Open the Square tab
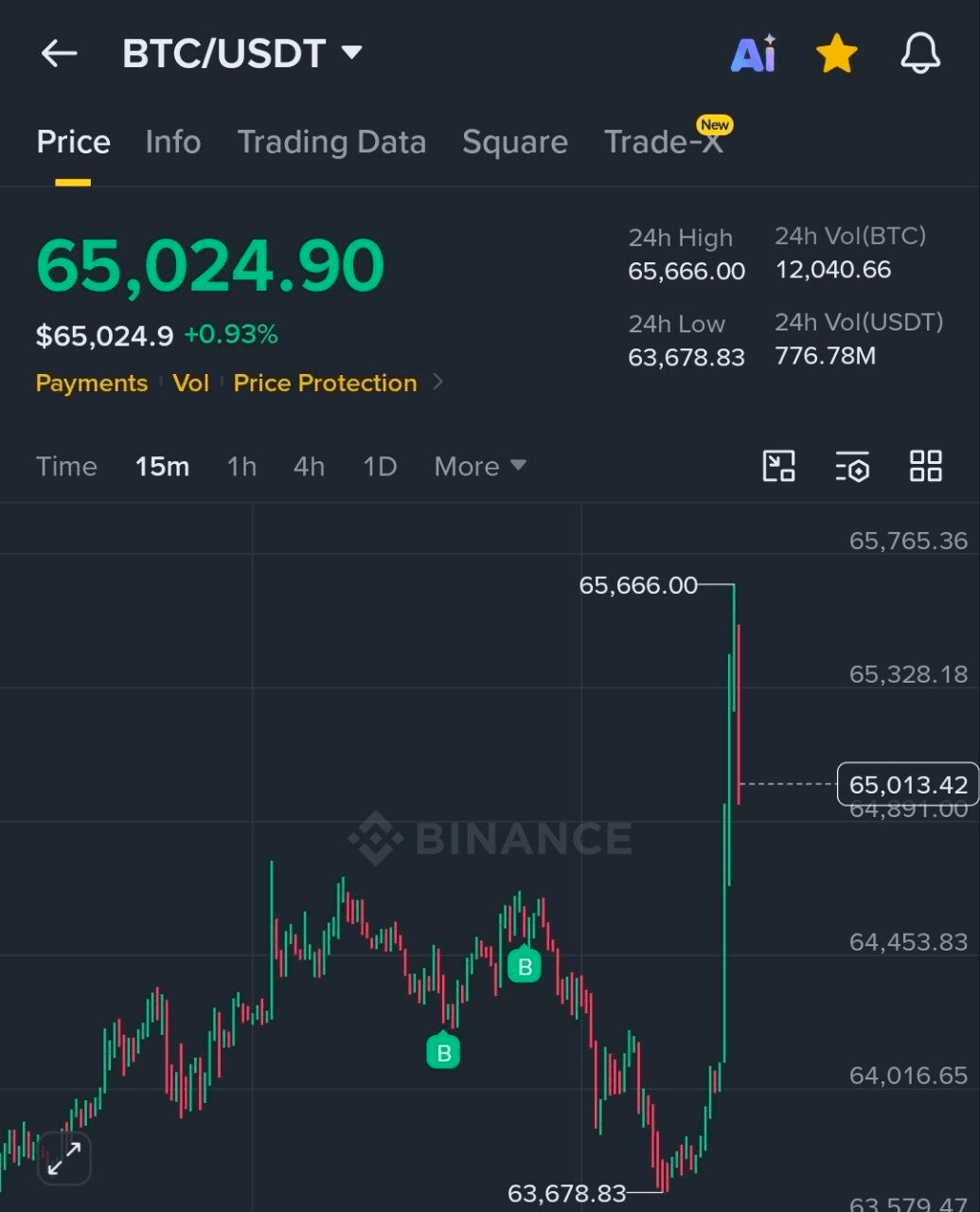 pos(515,142)
